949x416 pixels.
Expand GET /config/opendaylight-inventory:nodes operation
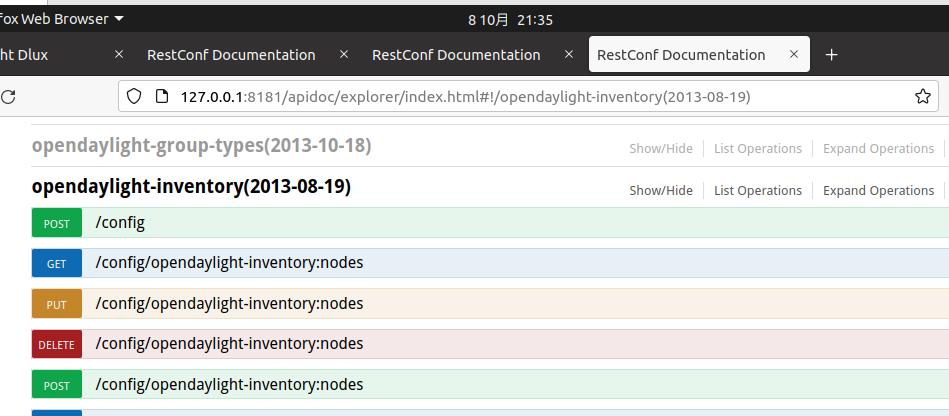tap(229, 263)
